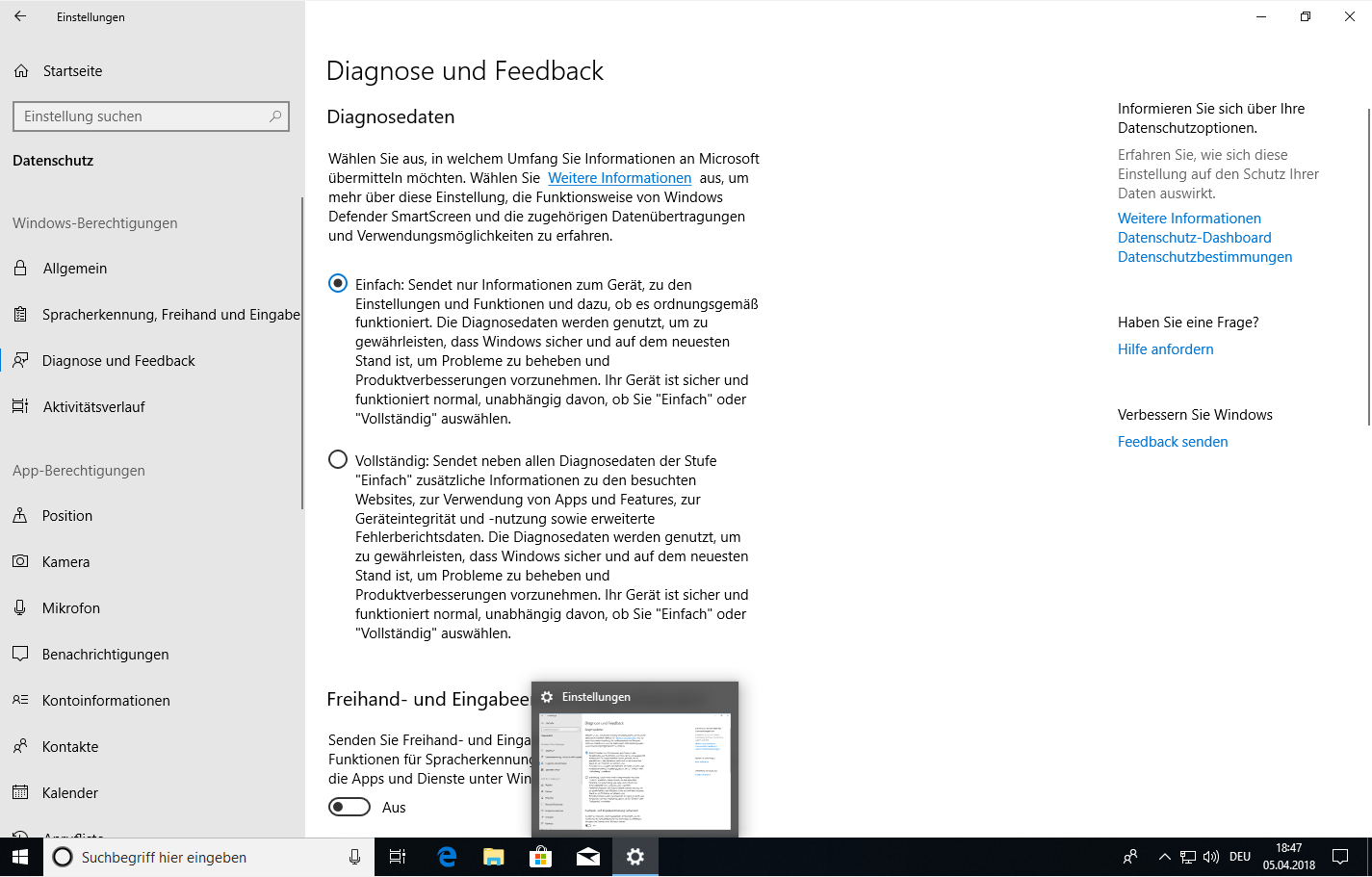
Task: Open People icon in system tray
Action: point(1130,857)
